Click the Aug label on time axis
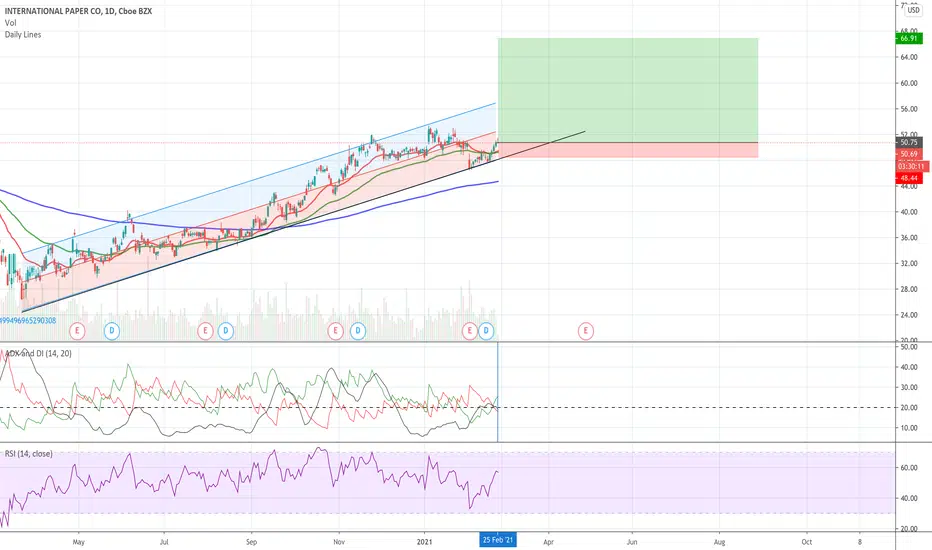932x550 pixels. (x=719, y=542)
